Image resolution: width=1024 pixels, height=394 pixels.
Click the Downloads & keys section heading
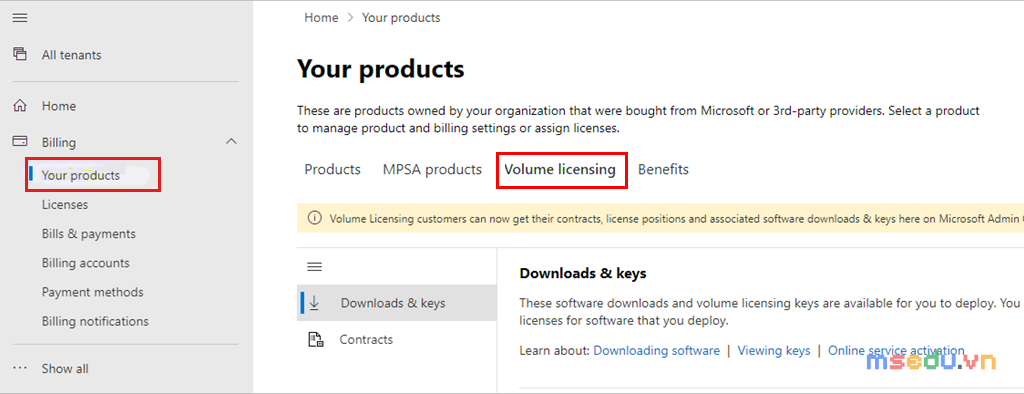coord(583,273)
